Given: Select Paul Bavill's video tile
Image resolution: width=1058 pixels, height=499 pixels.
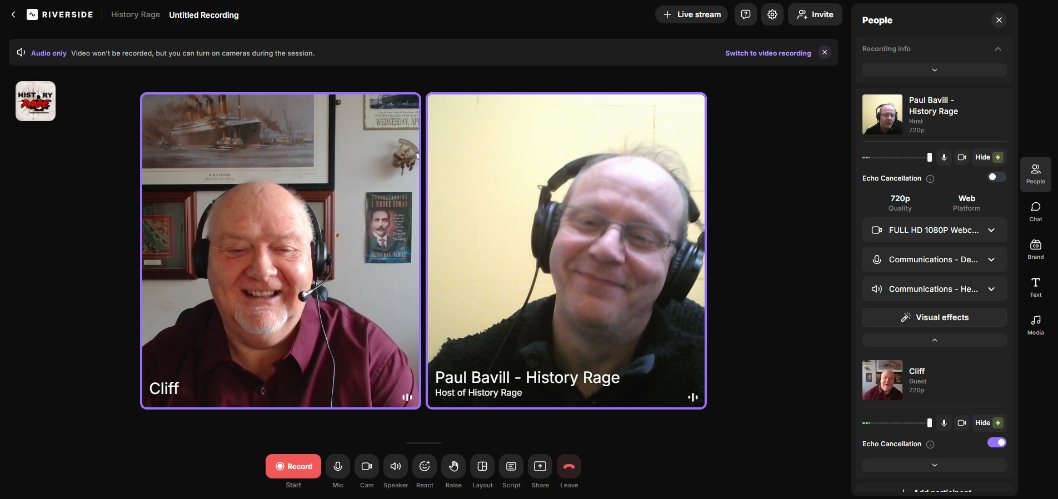Looking at the screenshot, I should 567,250.
